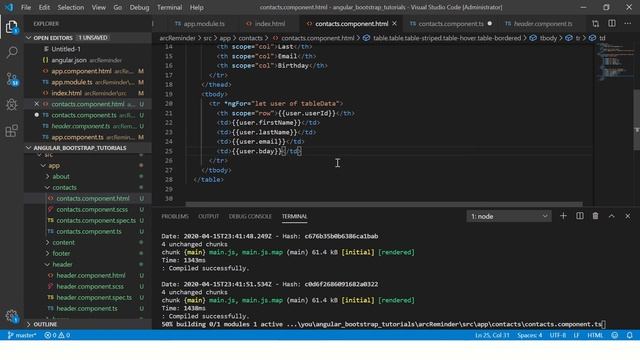Open the Help menu
Screen dimensions: 640x360
point(196,7)
